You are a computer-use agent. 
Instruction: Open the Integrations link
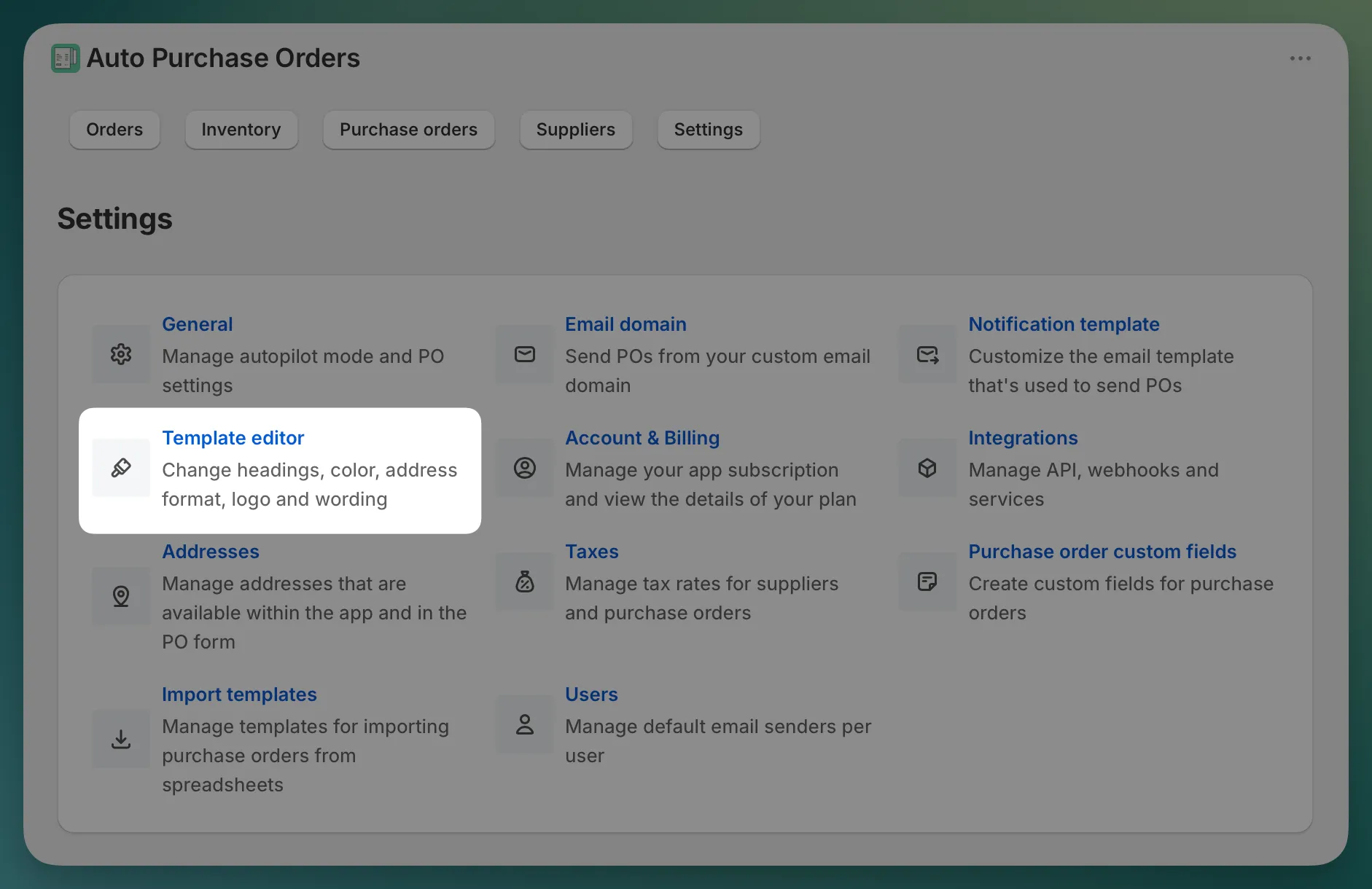coord(1023,438)
